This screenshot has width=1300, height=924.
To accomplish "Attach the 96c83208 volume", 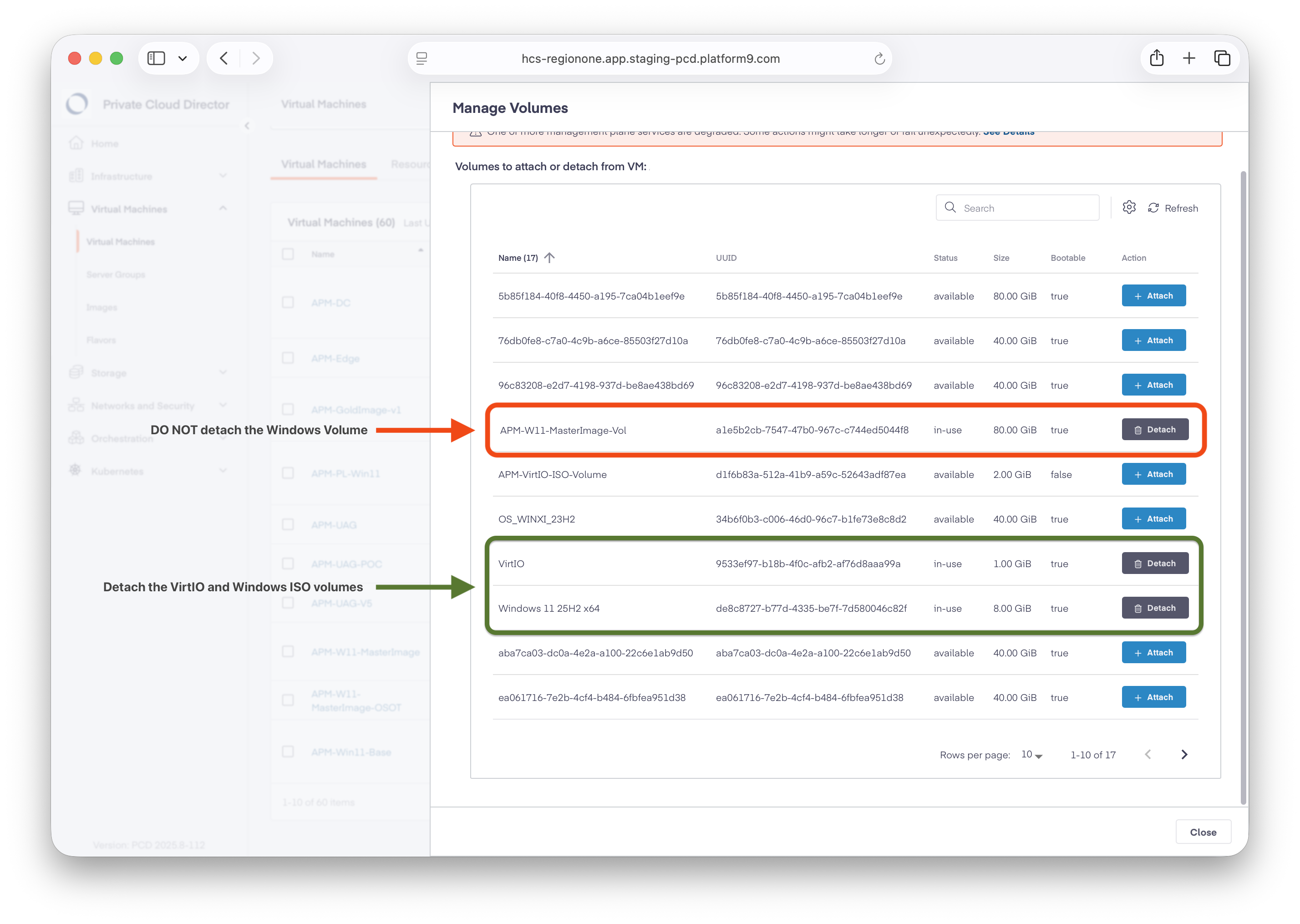I will (1154, 385).
